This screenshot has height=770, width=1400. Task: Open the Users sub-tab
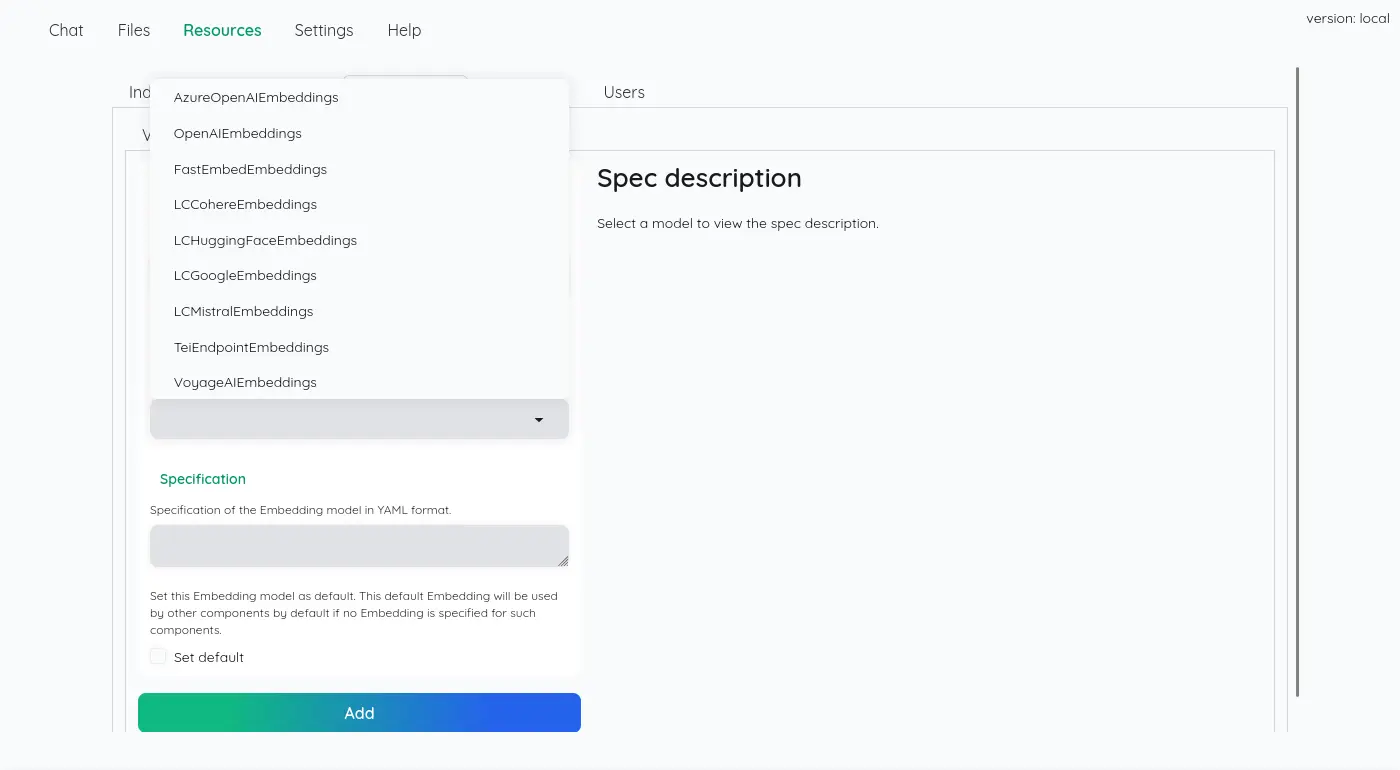pyautogui.click(x=624, y=92)
